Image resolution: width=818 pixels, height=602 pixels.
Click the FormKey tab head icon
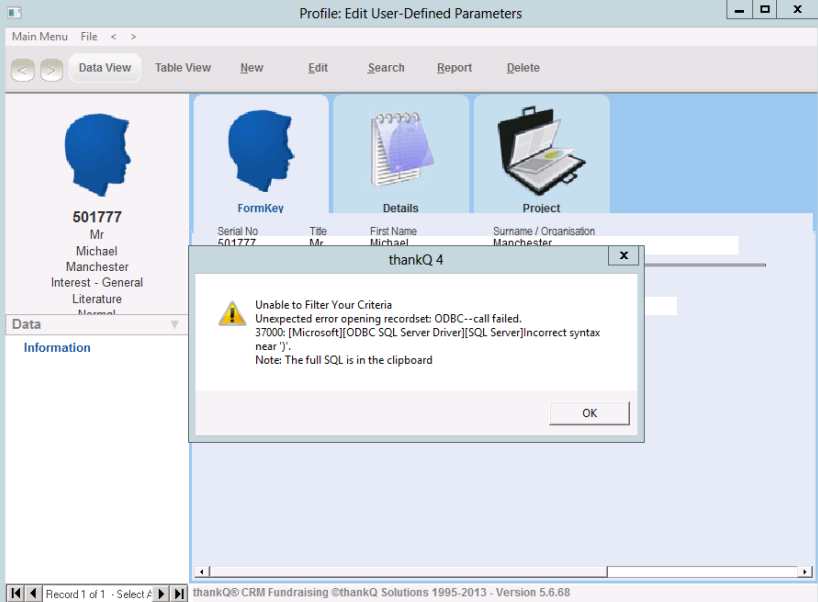pos(260,151)
